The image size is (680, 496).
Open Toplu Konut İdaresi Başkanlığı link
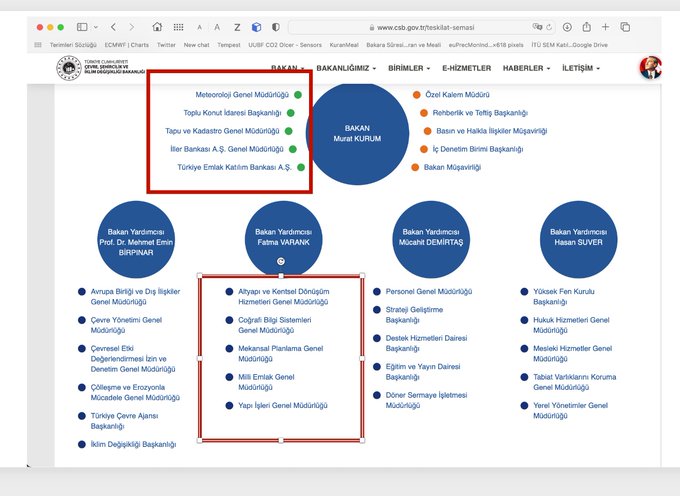pyautogui.click(x=232, y=113)
